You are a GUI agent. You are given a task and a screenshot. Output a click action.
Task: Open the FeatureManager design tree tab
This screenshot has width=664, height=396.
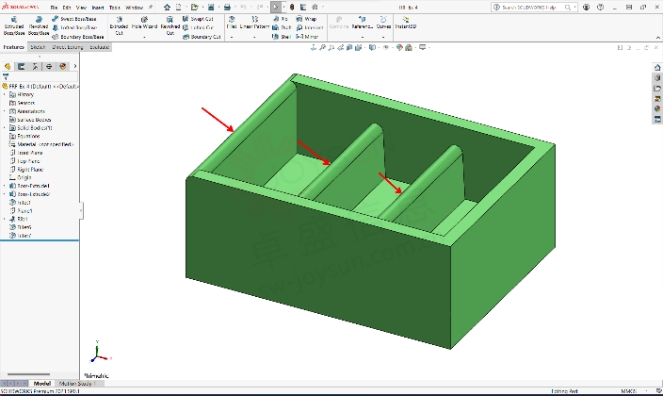[8, 66]
